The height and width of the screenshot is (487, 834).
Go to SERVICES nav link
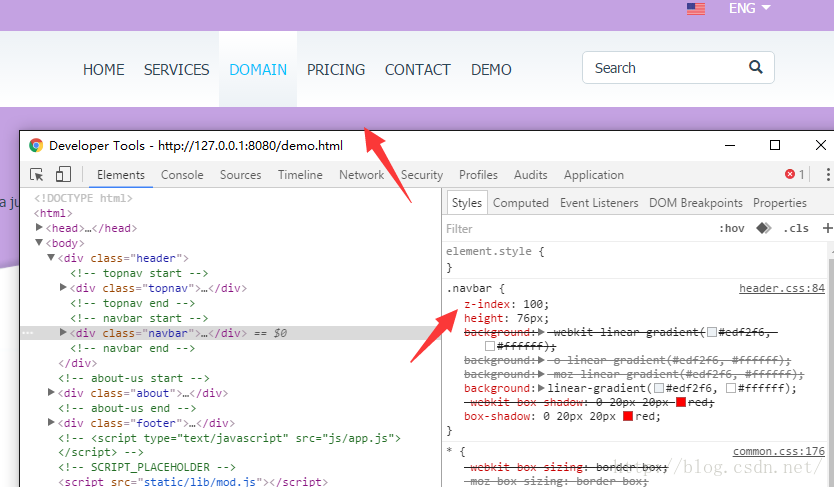pyautogui.click(x=177, y=70)
